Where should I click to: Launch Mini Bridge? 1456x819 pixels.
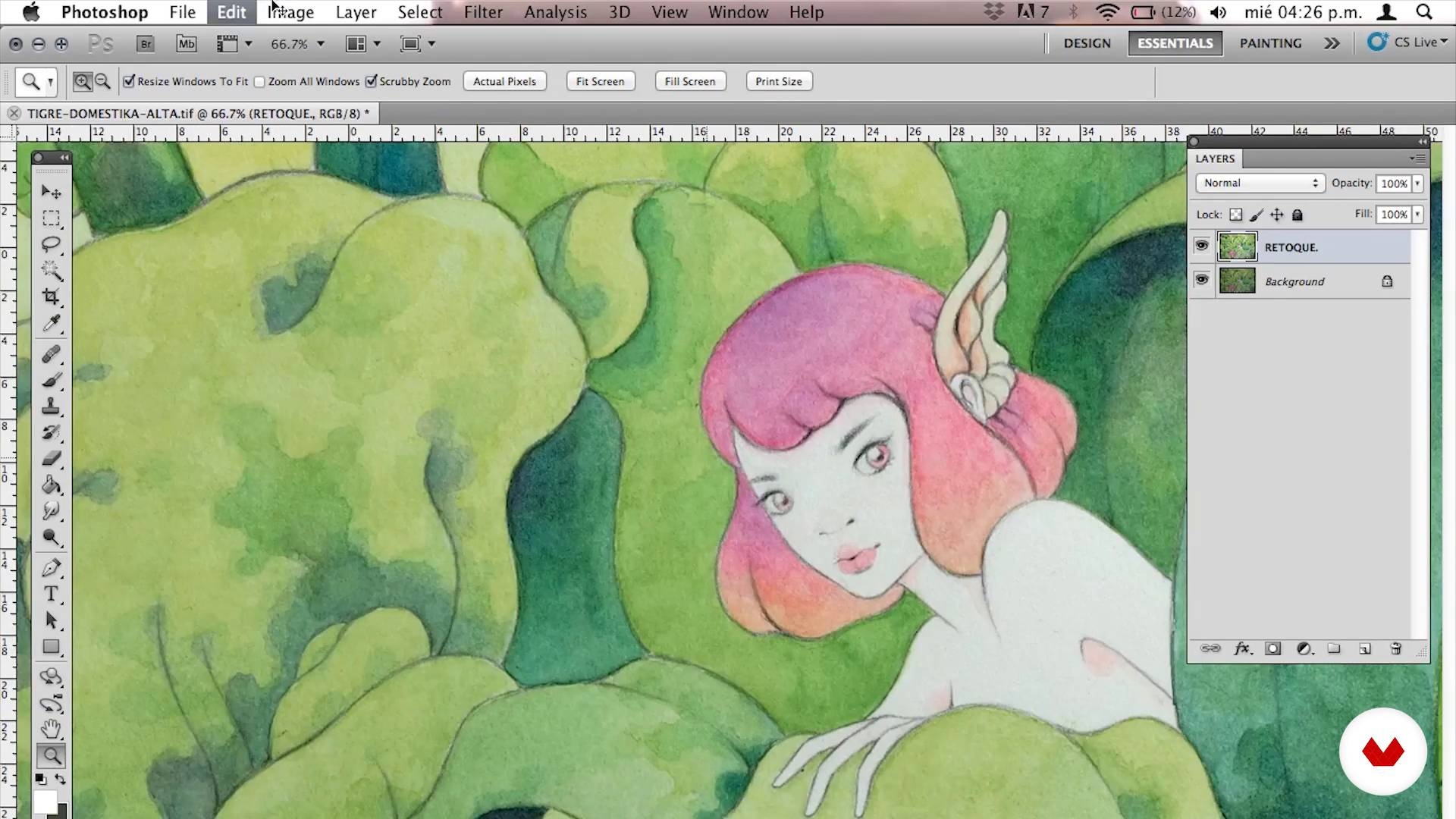click(186, 43)
